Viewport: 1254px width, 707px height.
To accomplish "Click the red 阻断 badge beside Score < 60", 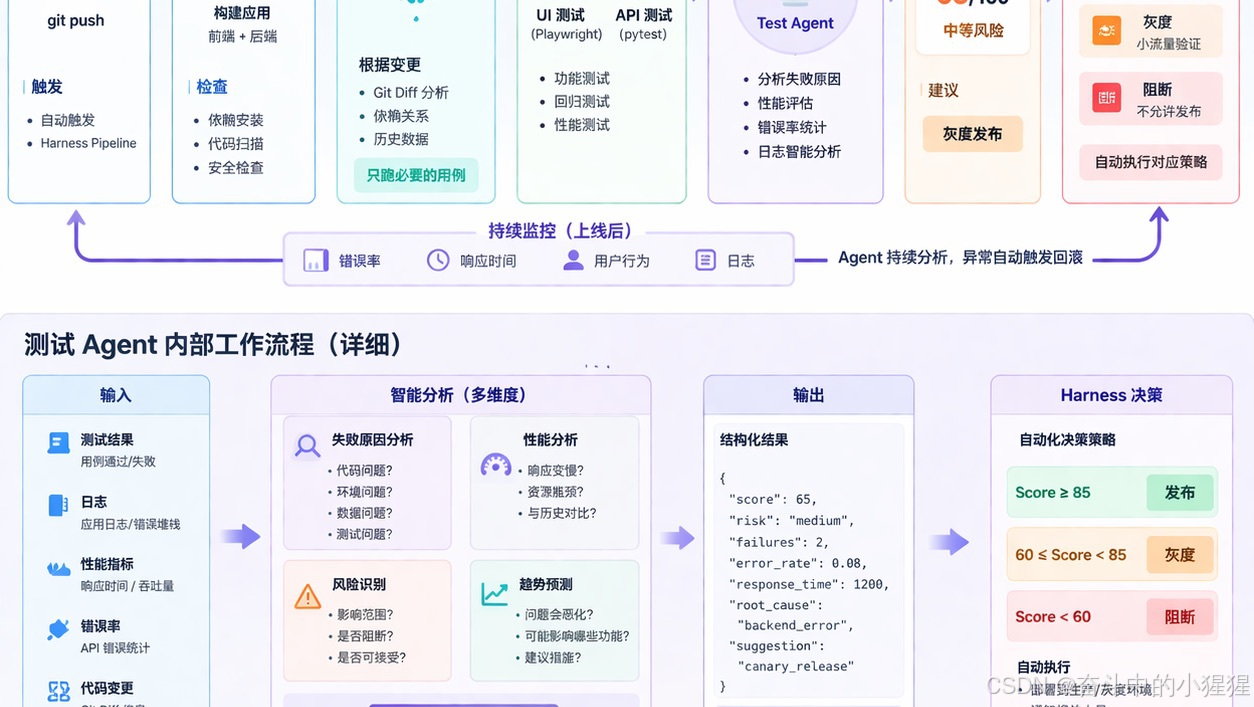I will [1180, 617].
